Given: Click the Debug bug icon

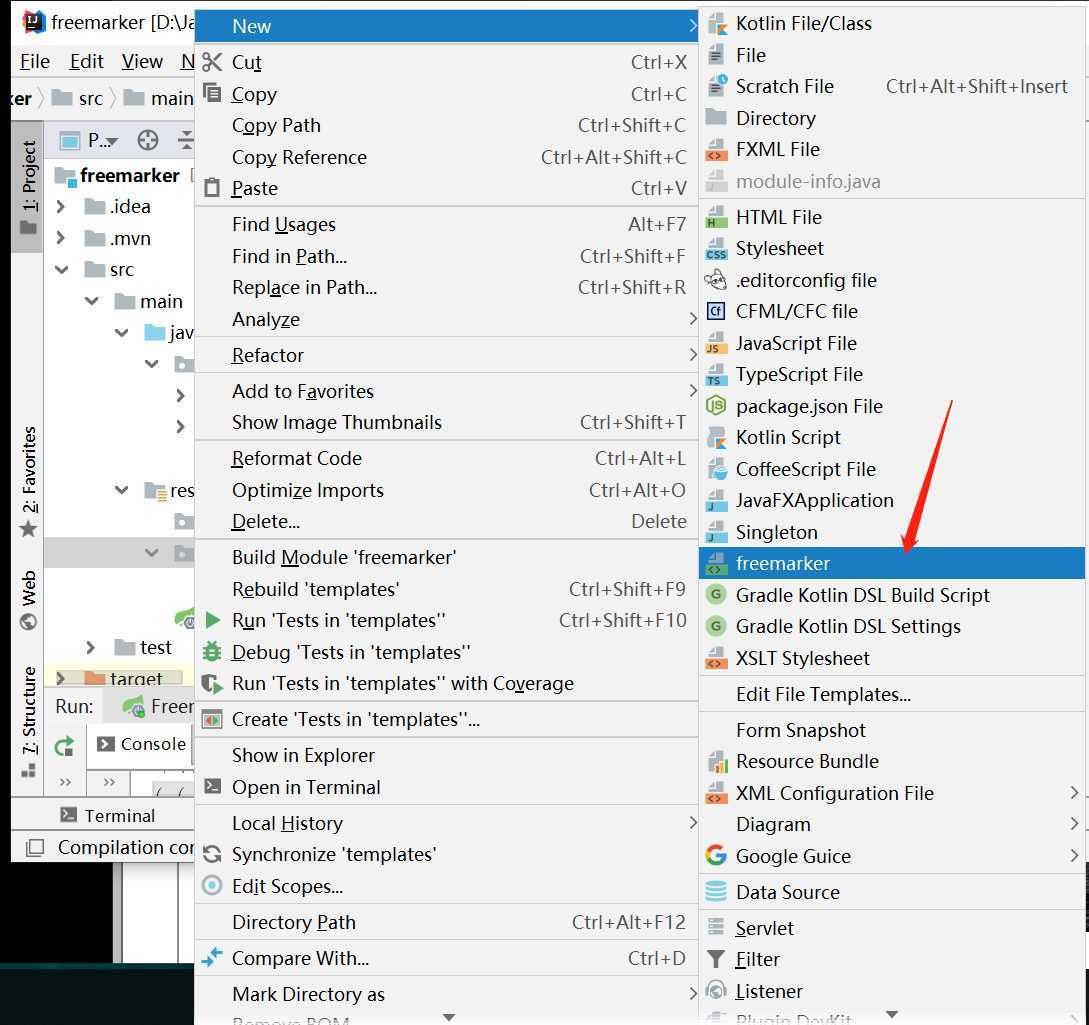Looking at the screenshot, I should (212, 652).
